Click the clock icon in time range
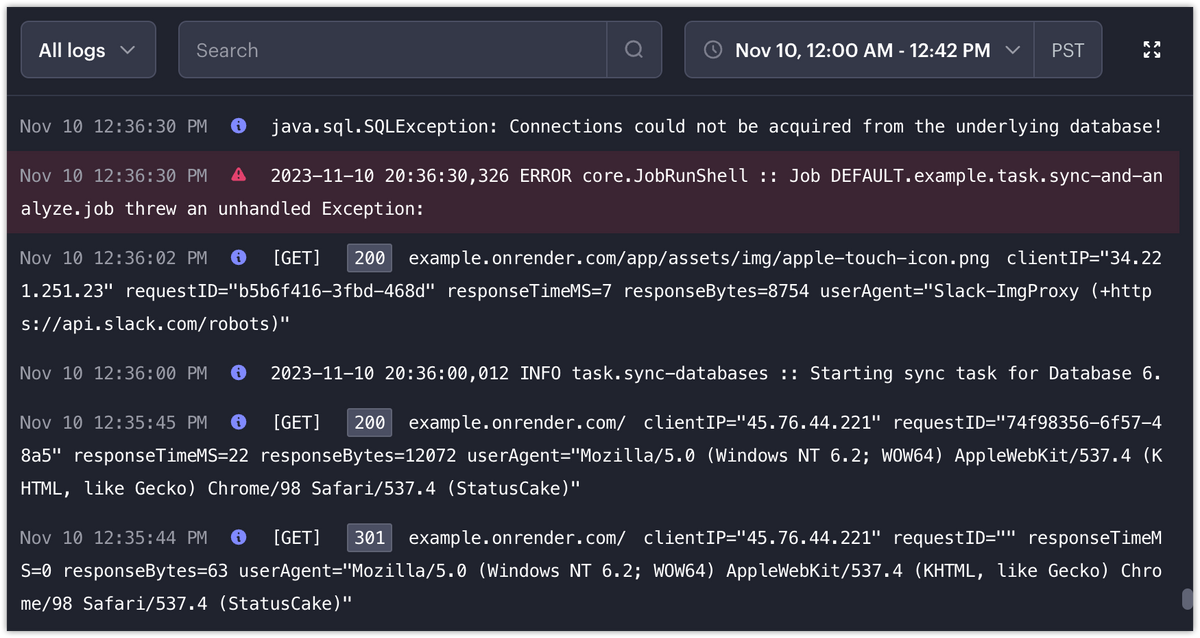Screen dimensions: 1200x638 point(713,50)
